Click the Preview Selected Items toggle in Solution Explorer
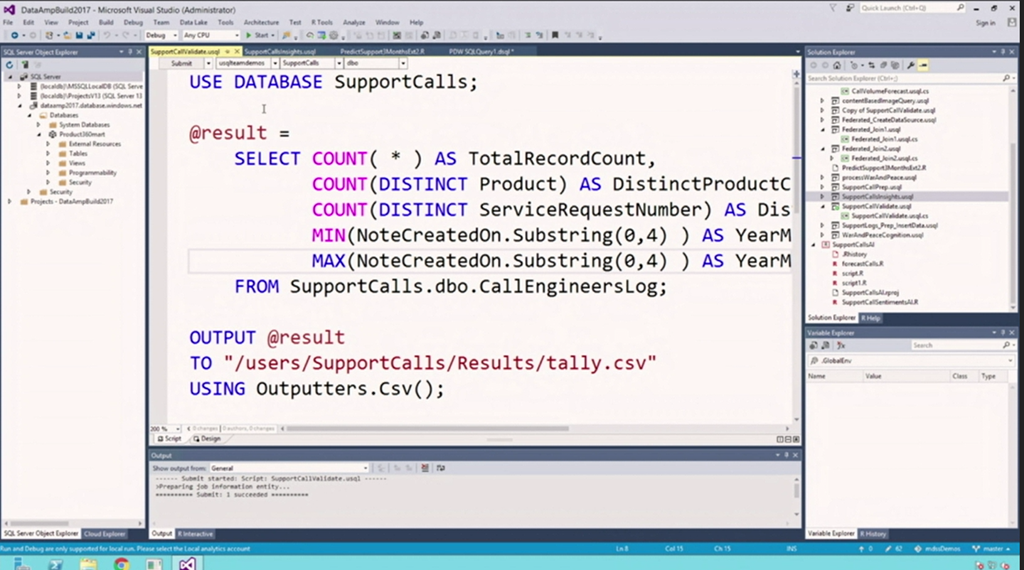 tap(923, 65)
